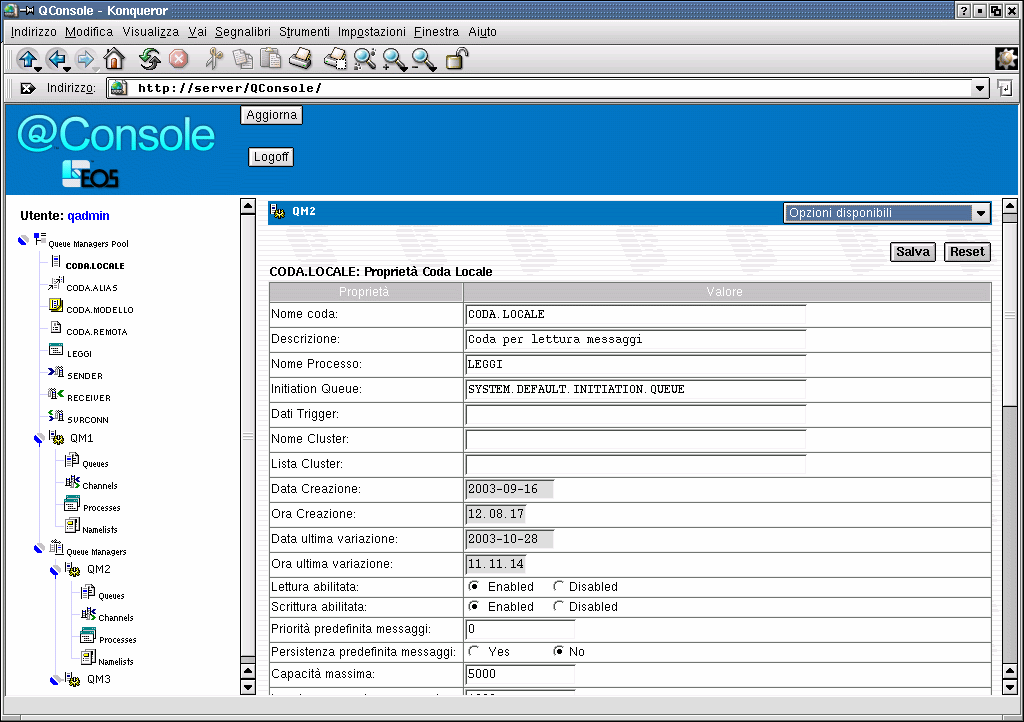The height and width of the screenshot is (722, 1024).
Task: Click the main panel's vertical scrollbar
Action: click(x=1009, y=500)
